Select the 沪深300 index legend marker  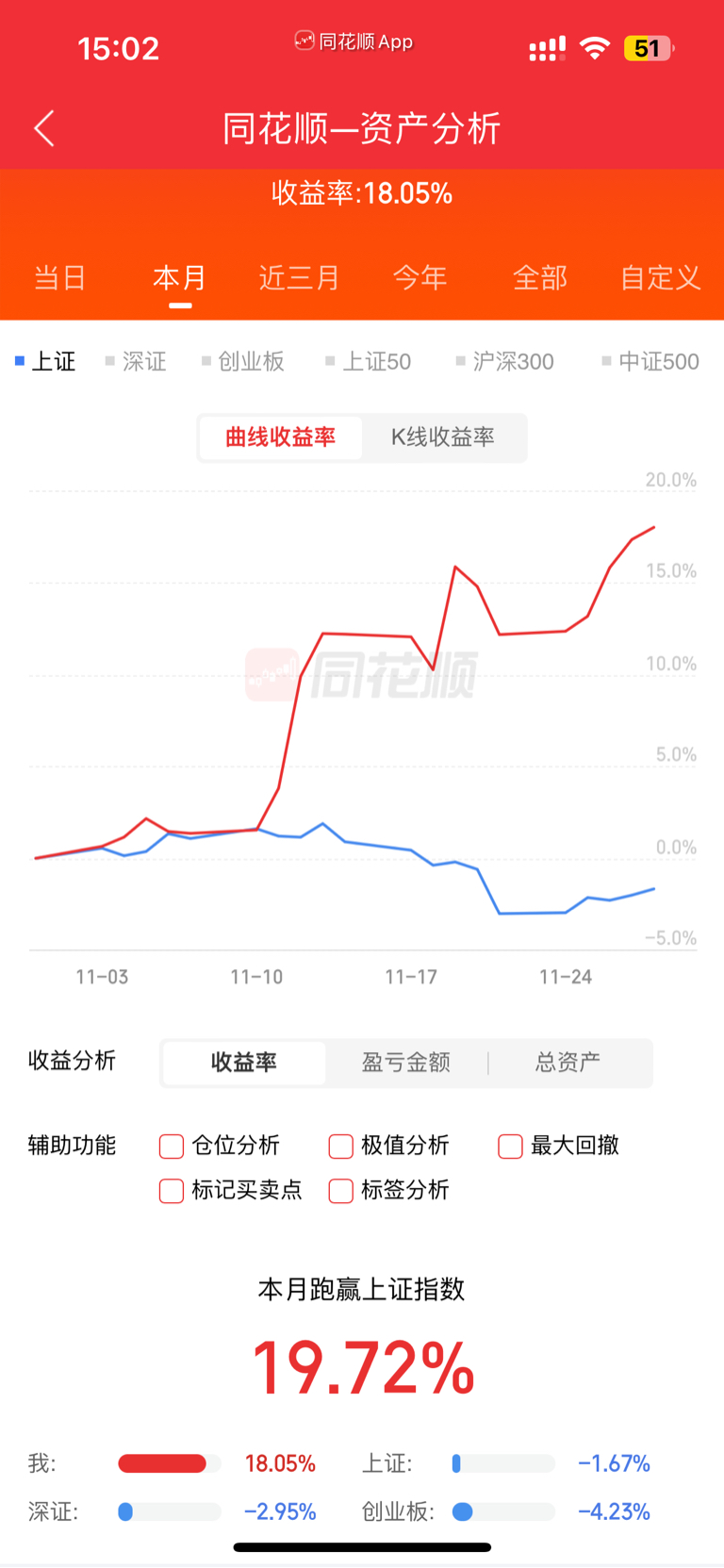click(x=460, y=361)
